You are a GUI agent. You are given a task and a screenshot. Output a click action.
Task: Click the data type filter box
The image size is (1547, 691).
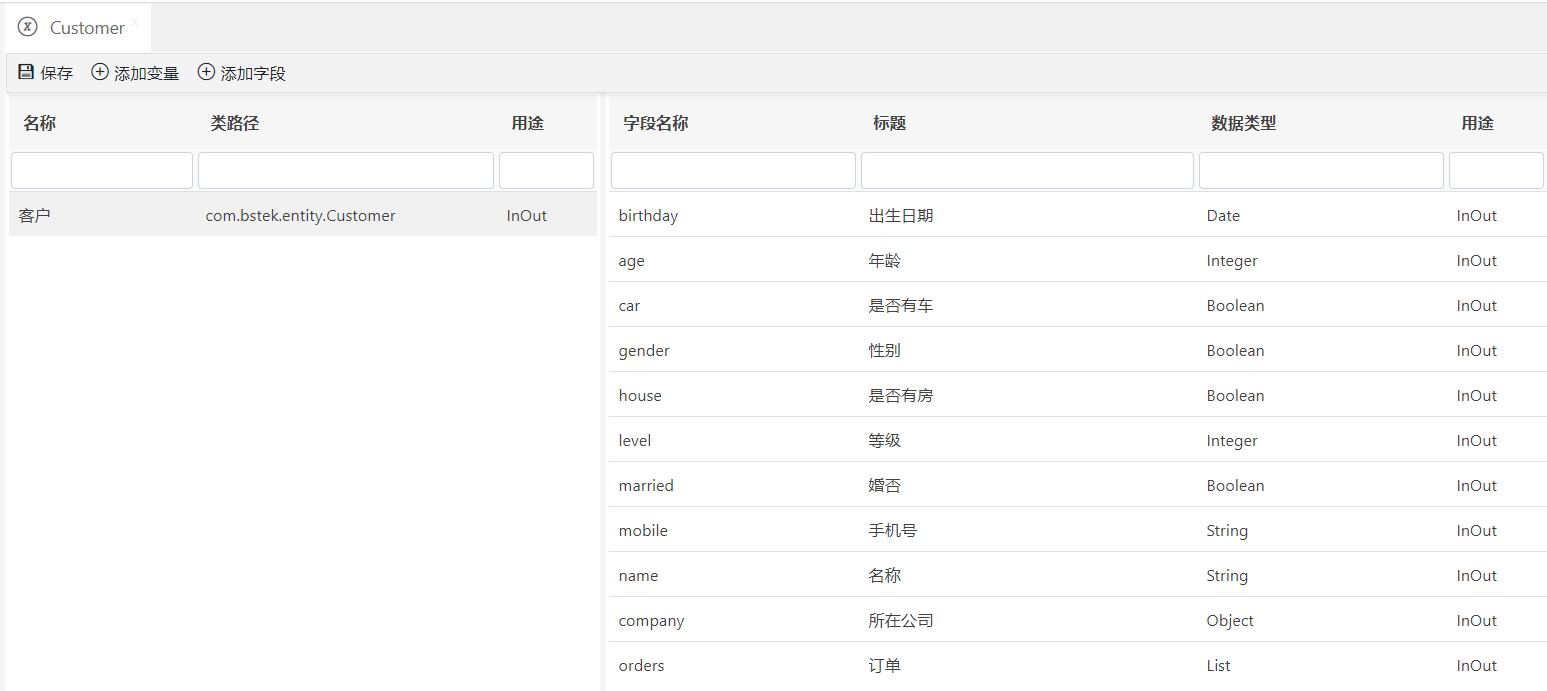click(x=1321, y=171)
